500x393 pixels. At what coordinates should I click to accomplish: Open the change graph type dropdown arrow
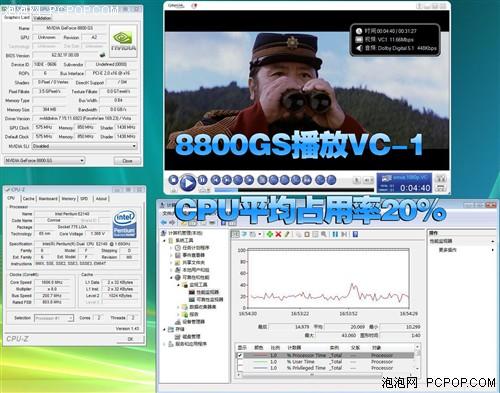click(x=260, y=234)
